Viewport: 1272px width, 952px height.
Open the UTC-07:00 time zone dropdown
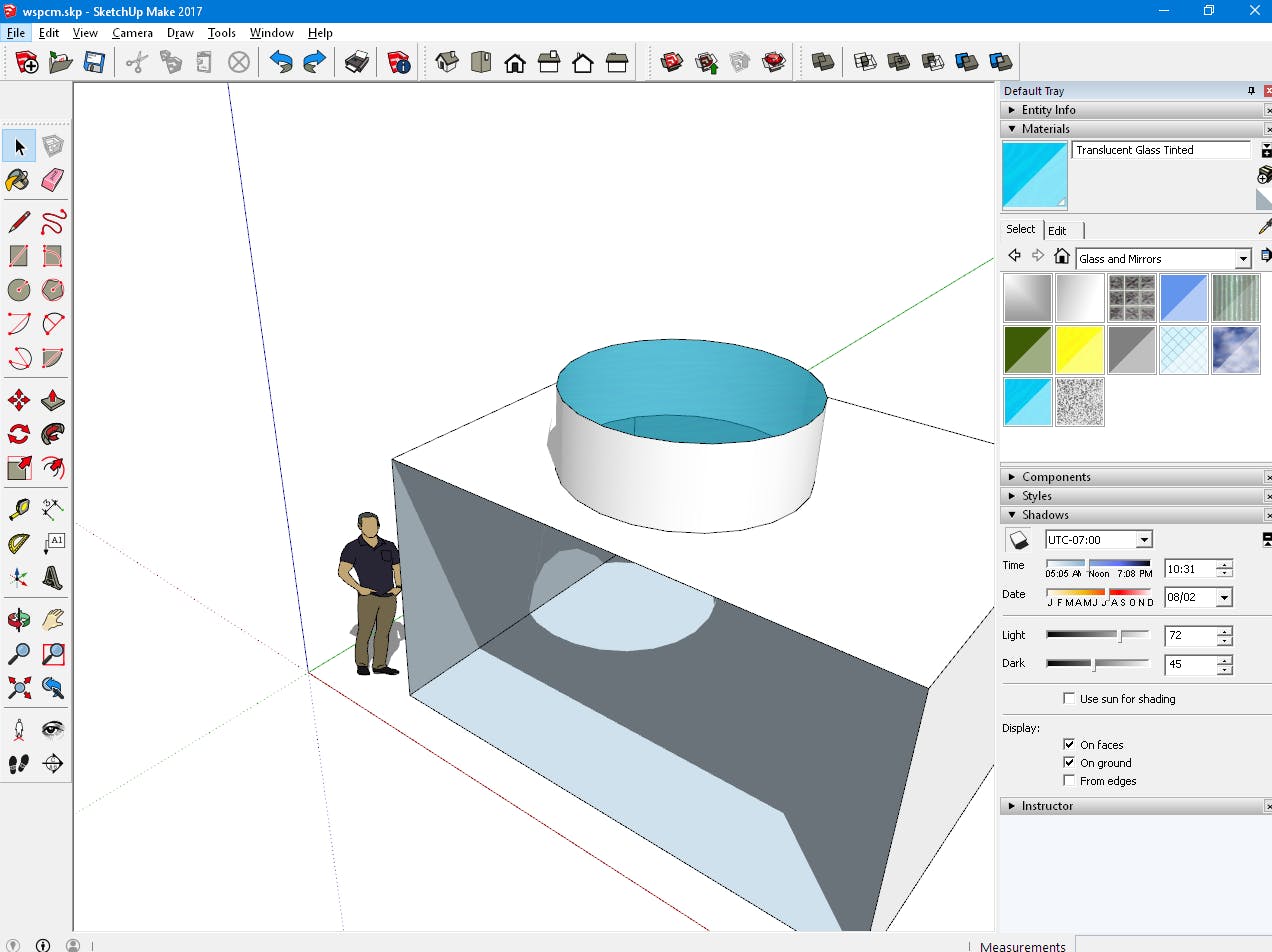coord(1144,540)
